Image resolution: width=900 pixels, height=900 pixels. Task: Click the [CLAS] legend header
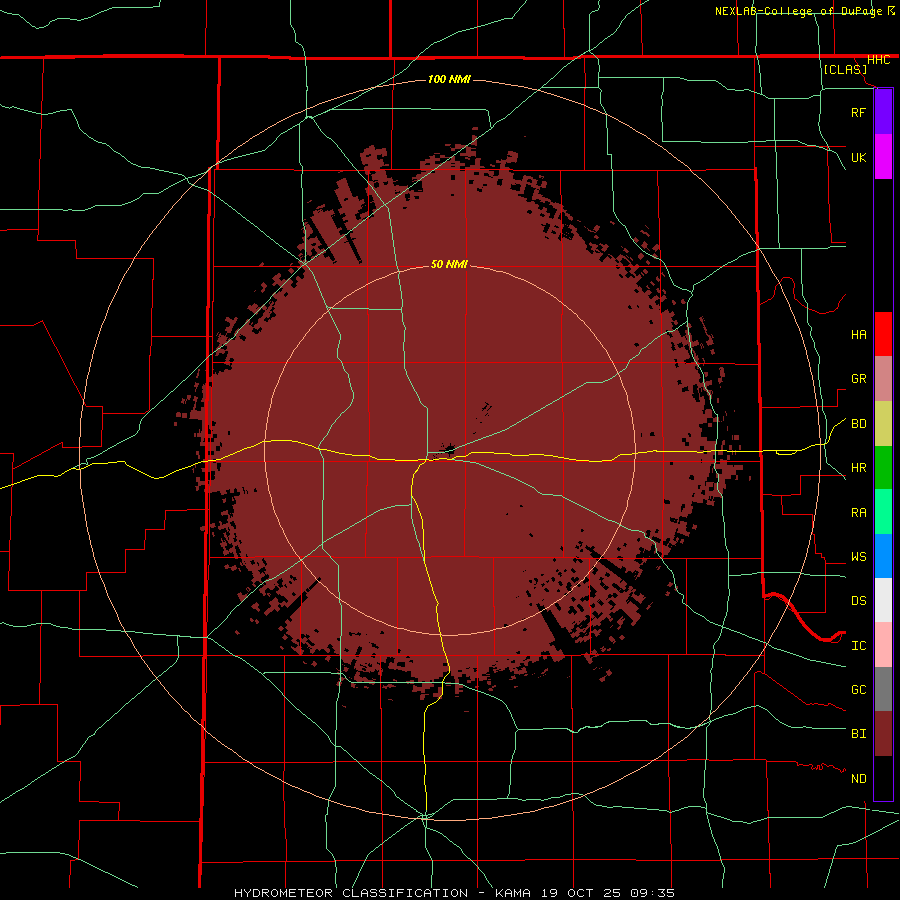click(845, 69)
